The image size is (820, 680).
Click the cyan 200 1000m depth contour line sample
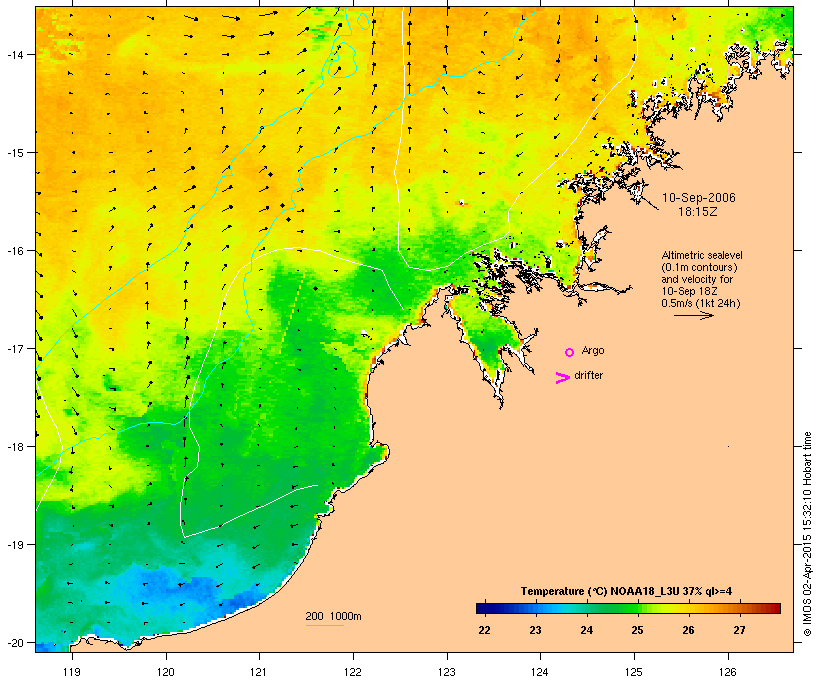(x=325, y=625)
